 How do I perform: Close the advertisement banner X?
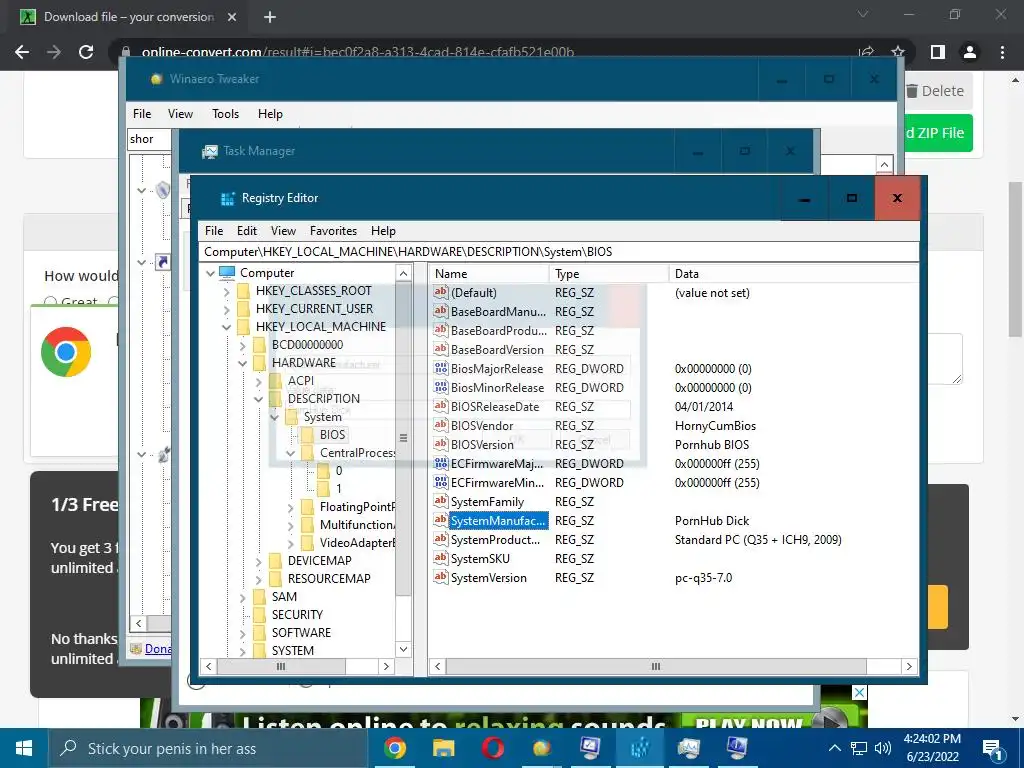859,693
